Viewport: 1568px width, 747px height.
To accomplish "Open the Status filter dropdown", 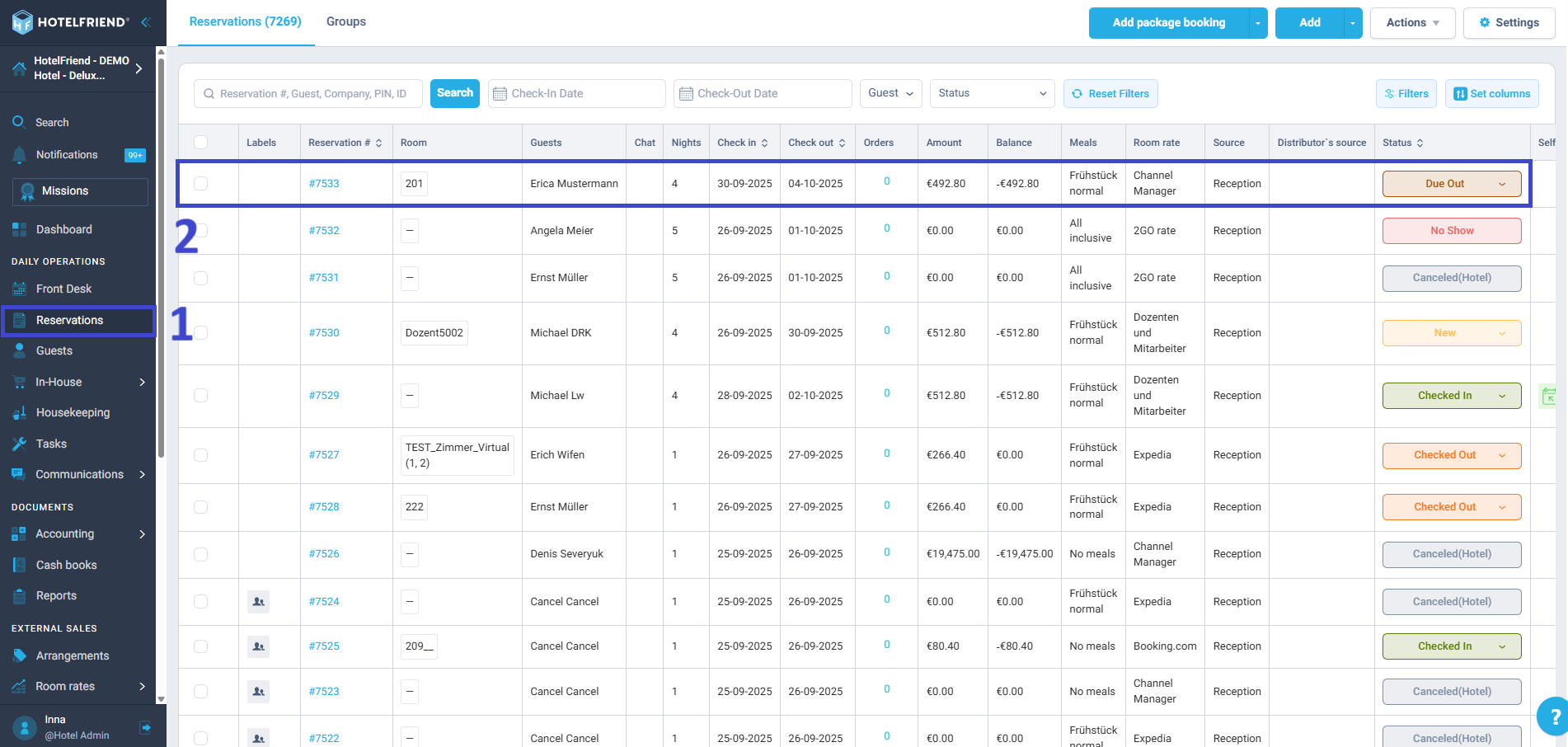I will point(993,93).
